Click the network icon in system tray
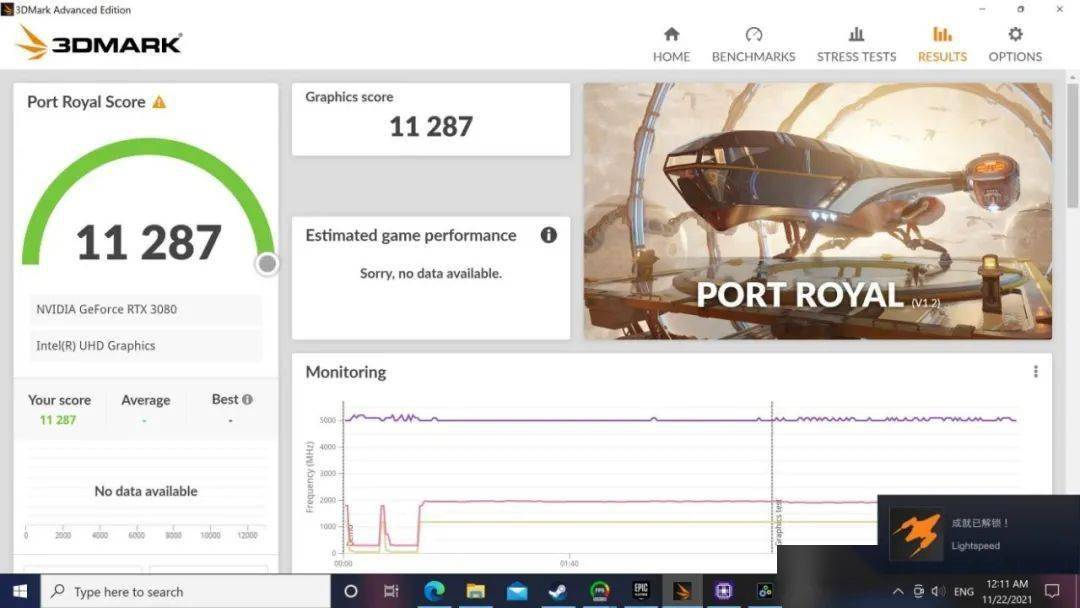Screen dimensions: 1080x608 coord(918,591)
